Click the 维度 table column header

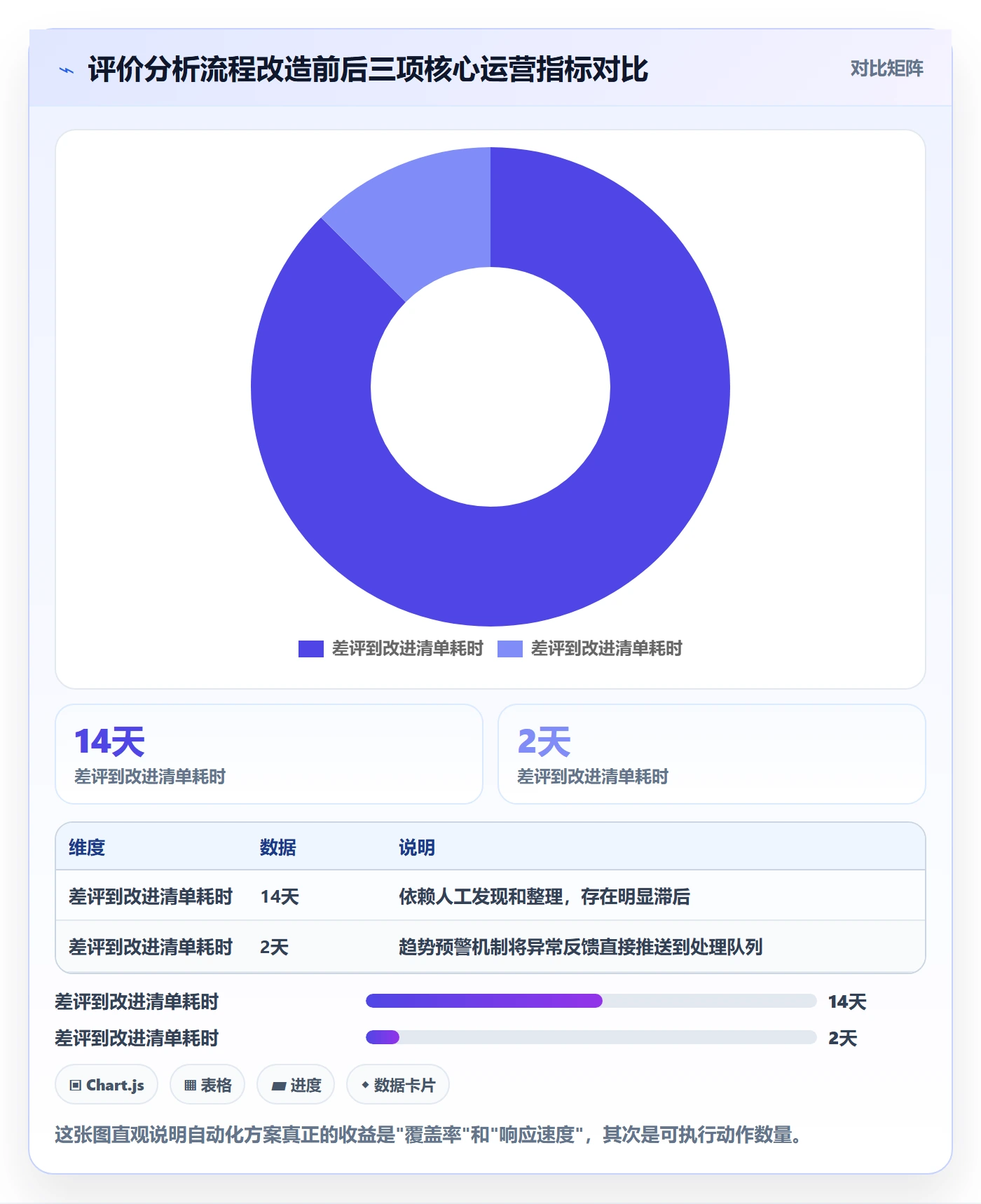[x=87, y=847]
